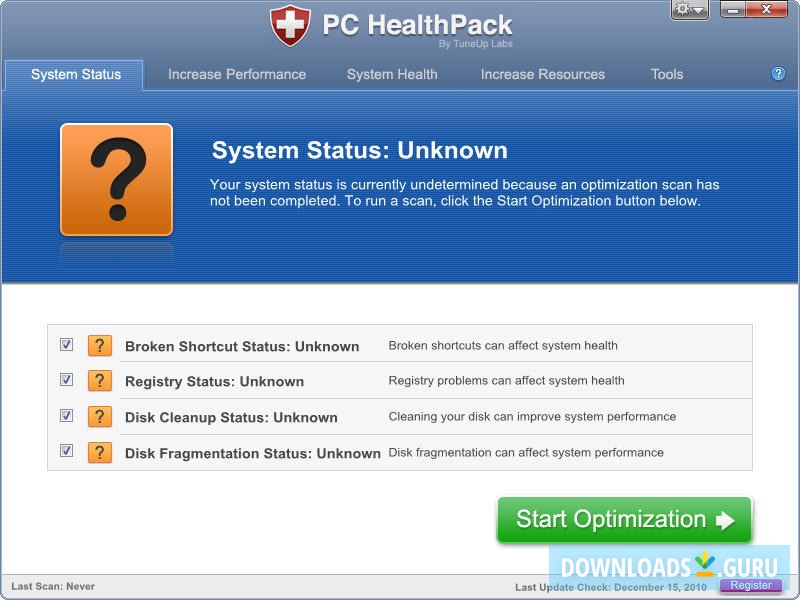Click 'Registry problems can affect system health' text
800x600 pixels.
(x=506, y=381)
